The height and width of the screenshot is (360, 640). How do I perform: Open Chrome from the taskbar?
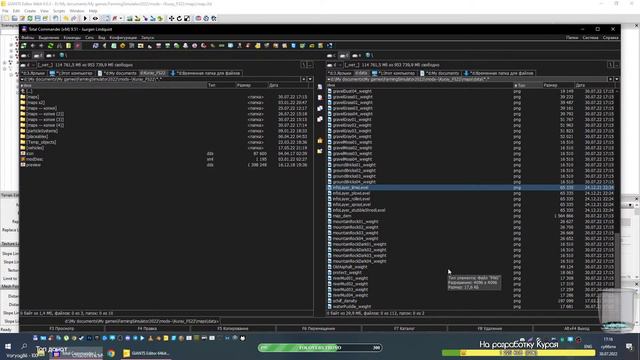pos(111,353)
